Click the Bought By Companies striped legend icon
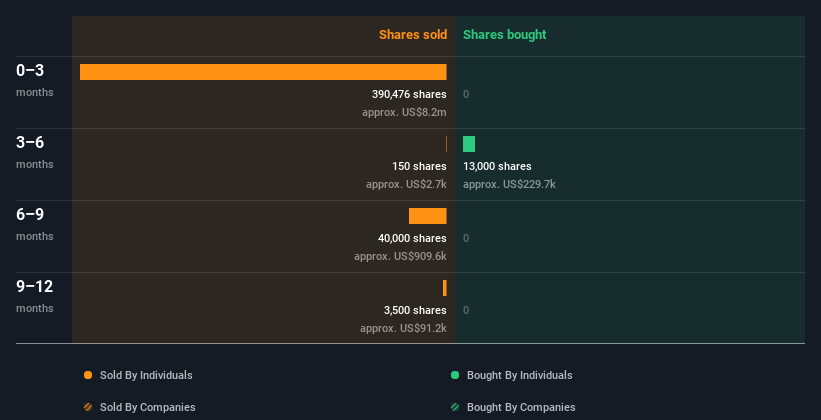Viewport: 821px width, 420px height. click(455, 407)
